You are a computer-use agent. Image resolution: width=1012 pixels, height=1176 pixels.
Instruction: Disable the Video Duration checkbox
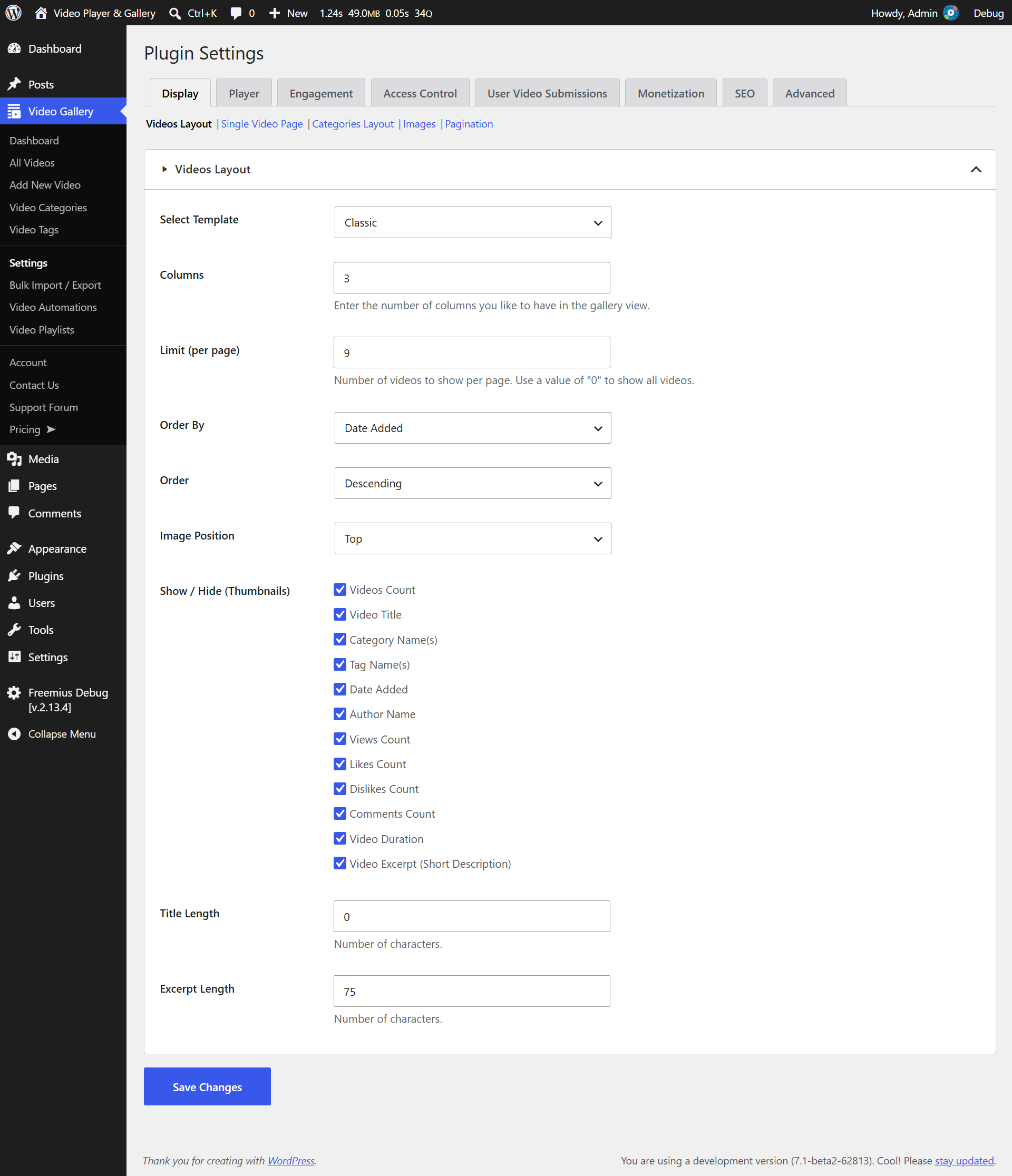339,838
